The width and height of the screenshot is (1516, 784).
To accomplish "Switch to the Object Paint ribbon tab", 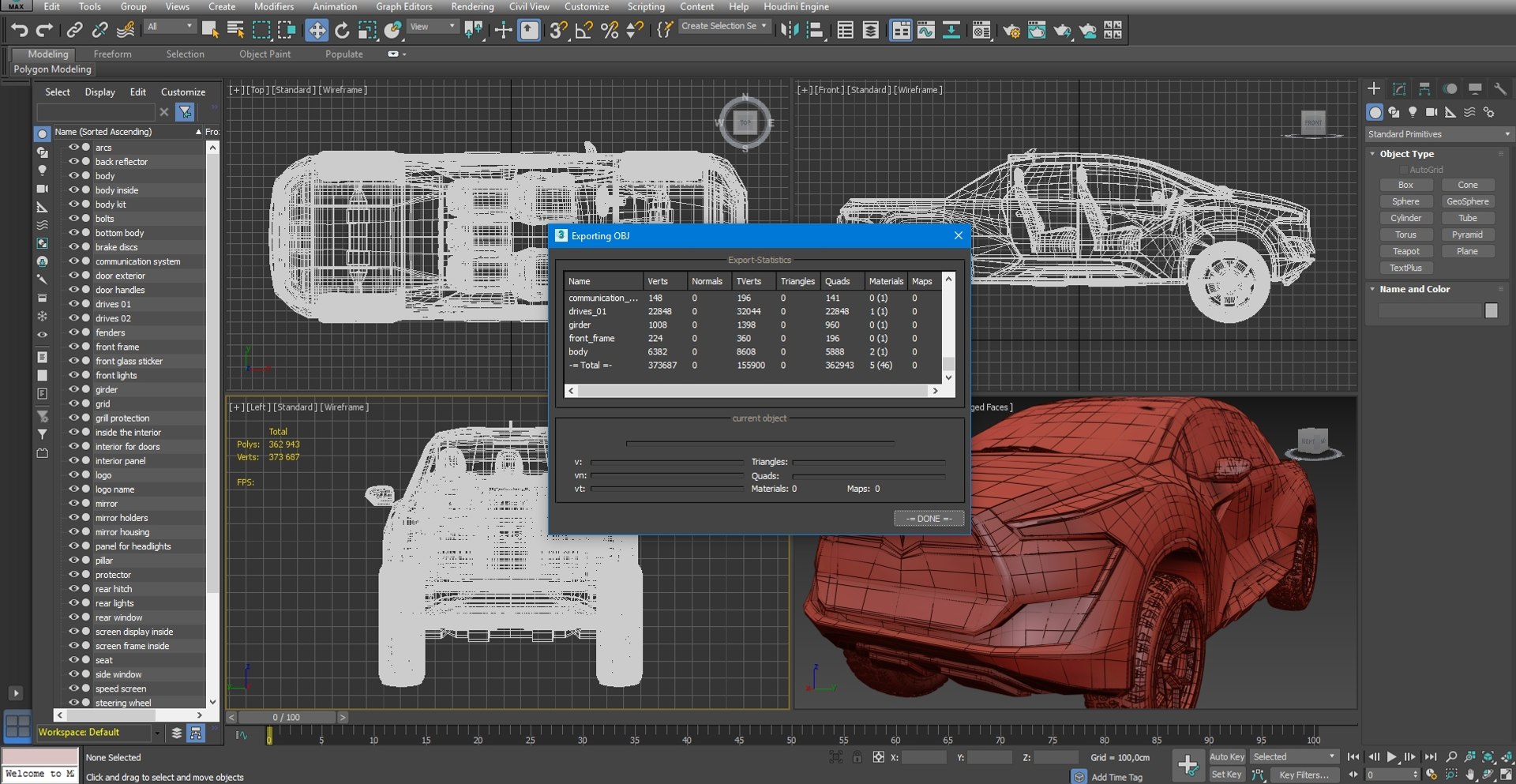I will [x=265, y=54].
